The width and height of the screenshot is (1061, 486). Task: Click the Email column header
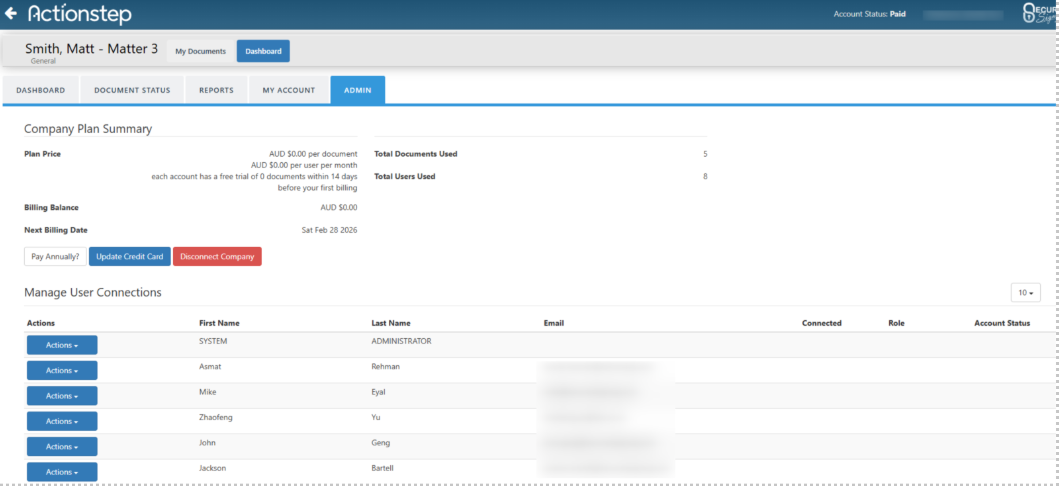pos(554,323)
